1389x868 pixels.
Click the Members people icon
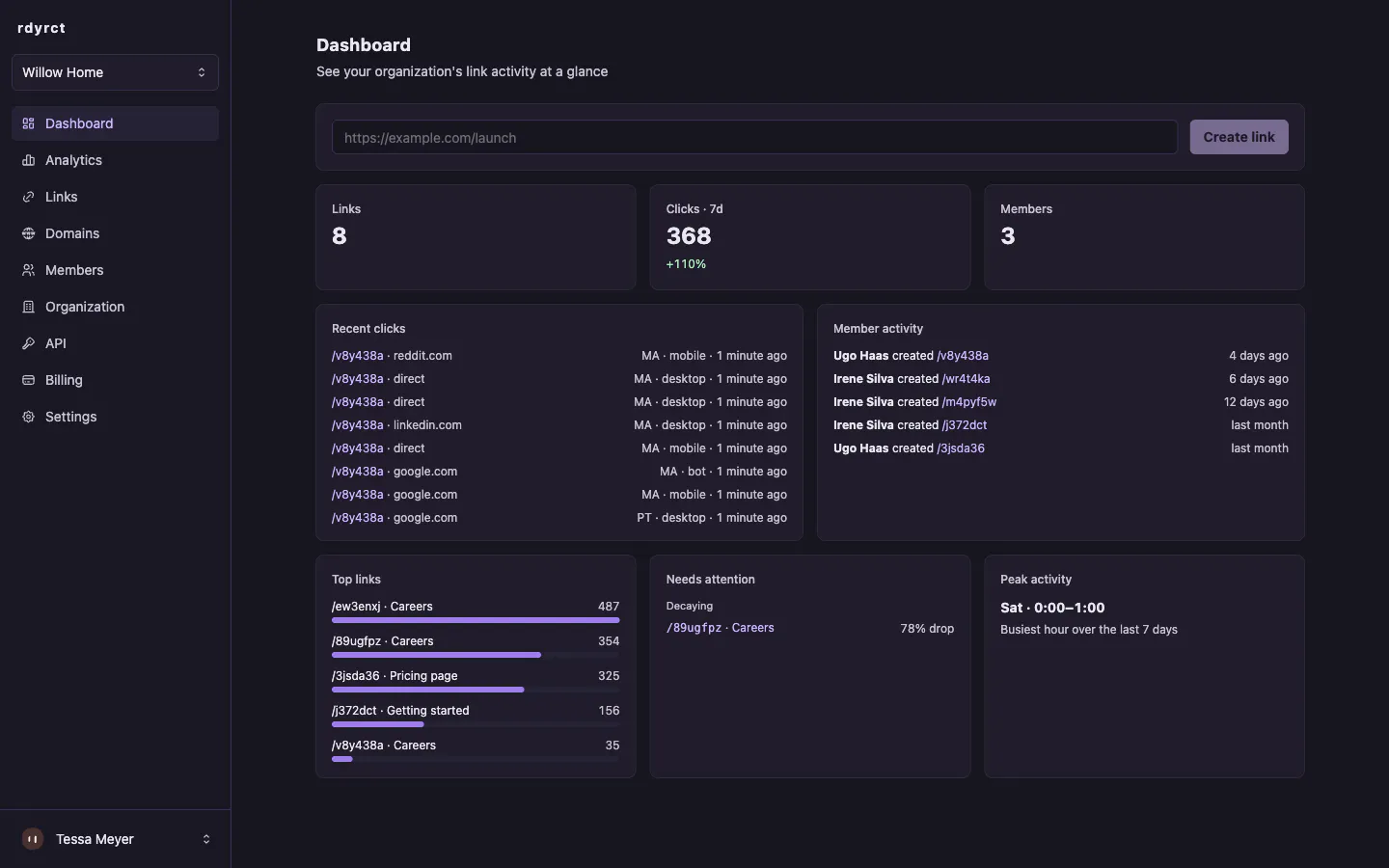click(28, 270)
